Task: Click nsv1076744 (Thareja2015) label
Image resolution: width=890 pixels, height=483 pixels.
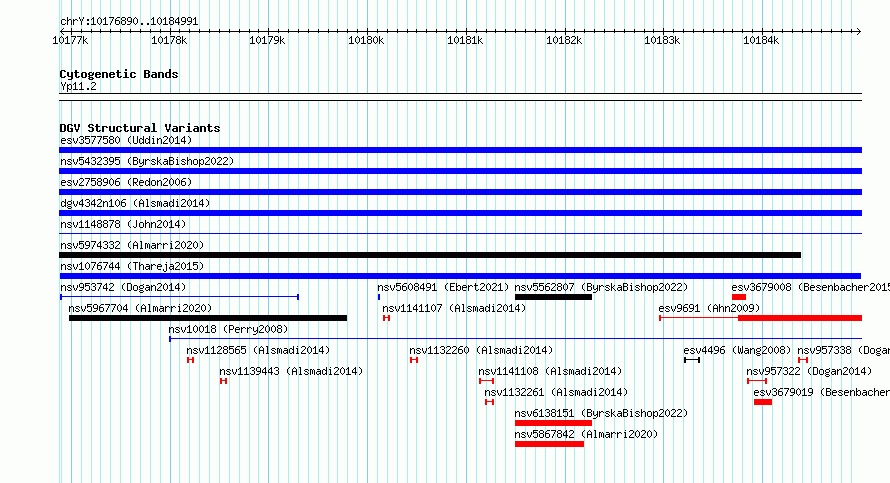Action: click(x=132, y=266)
